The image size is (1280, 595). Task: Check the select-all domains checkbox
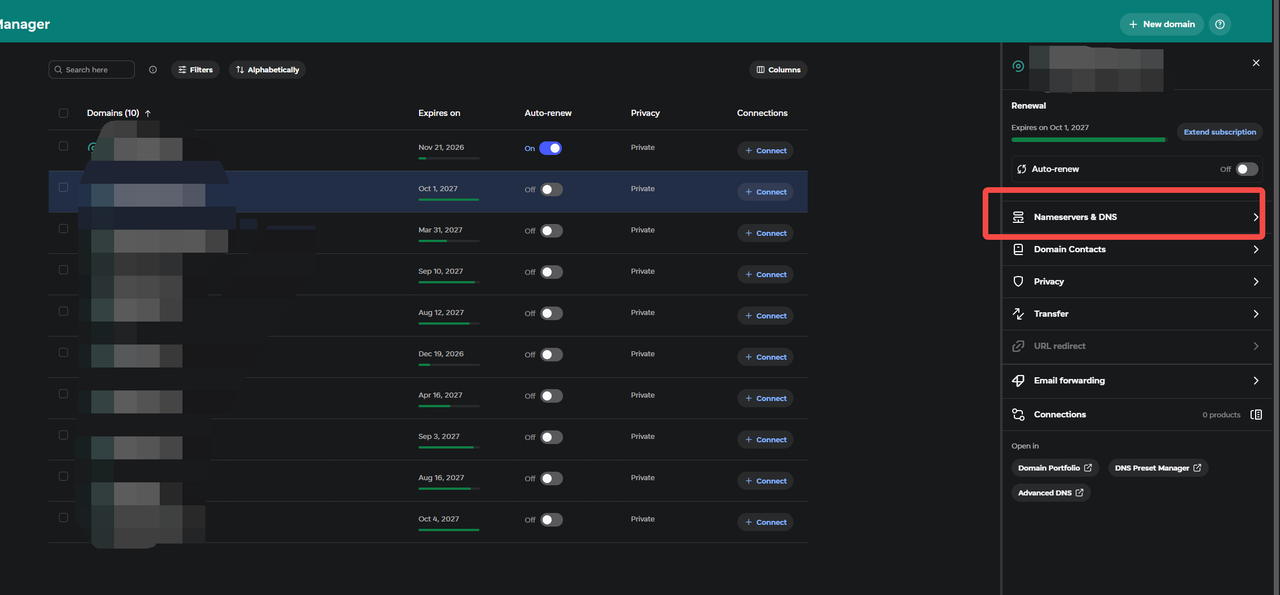(63, 113)
